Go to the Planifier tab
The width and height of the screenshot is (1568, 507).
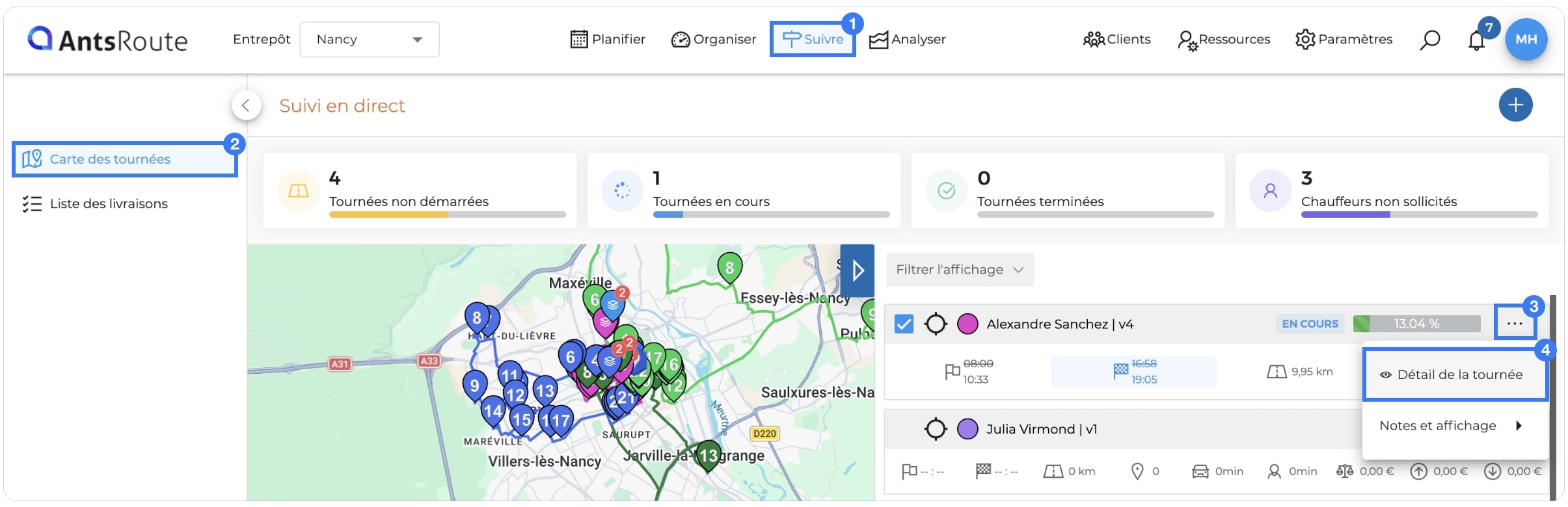point(608,40)
